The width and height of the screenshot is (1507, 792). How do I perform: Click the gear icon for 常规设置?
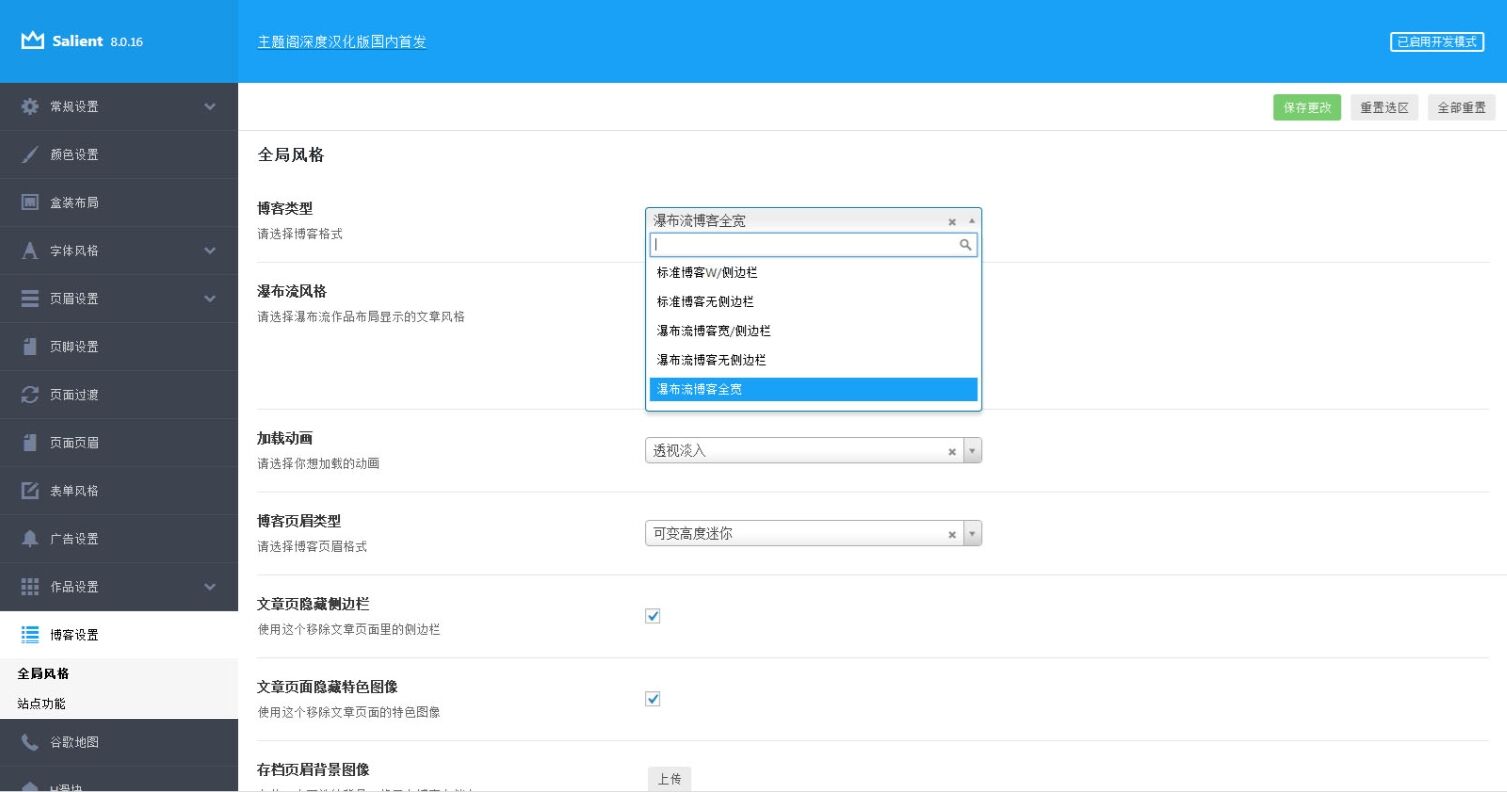click(30, 106)
